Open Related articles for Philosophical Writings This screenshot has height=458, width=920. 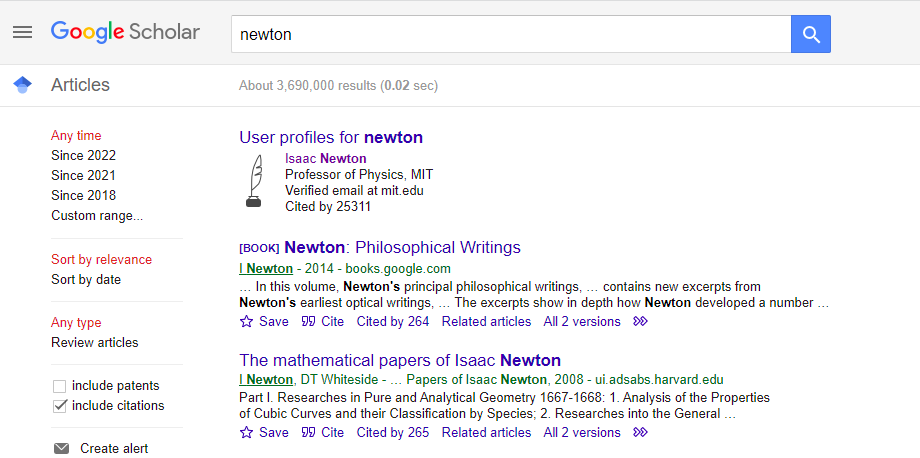[486, 321]
